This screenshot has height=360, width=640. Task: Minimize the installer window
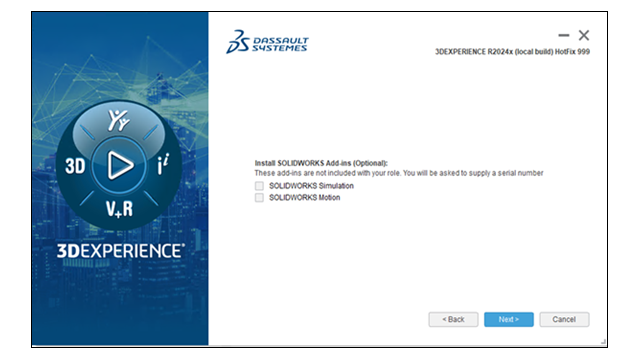coord(564,36)
